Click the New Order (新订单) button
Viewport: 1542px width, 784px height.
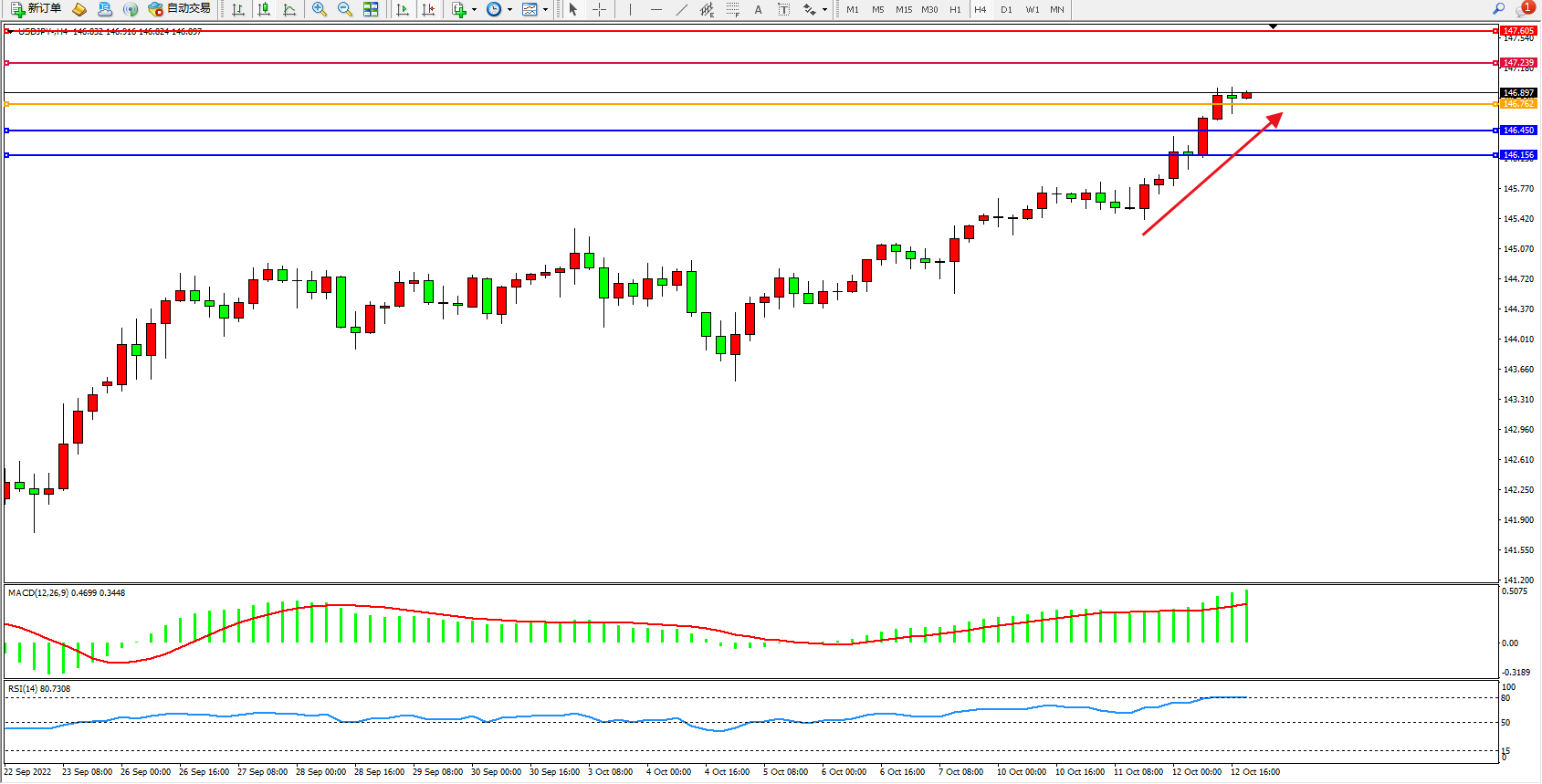37,9
